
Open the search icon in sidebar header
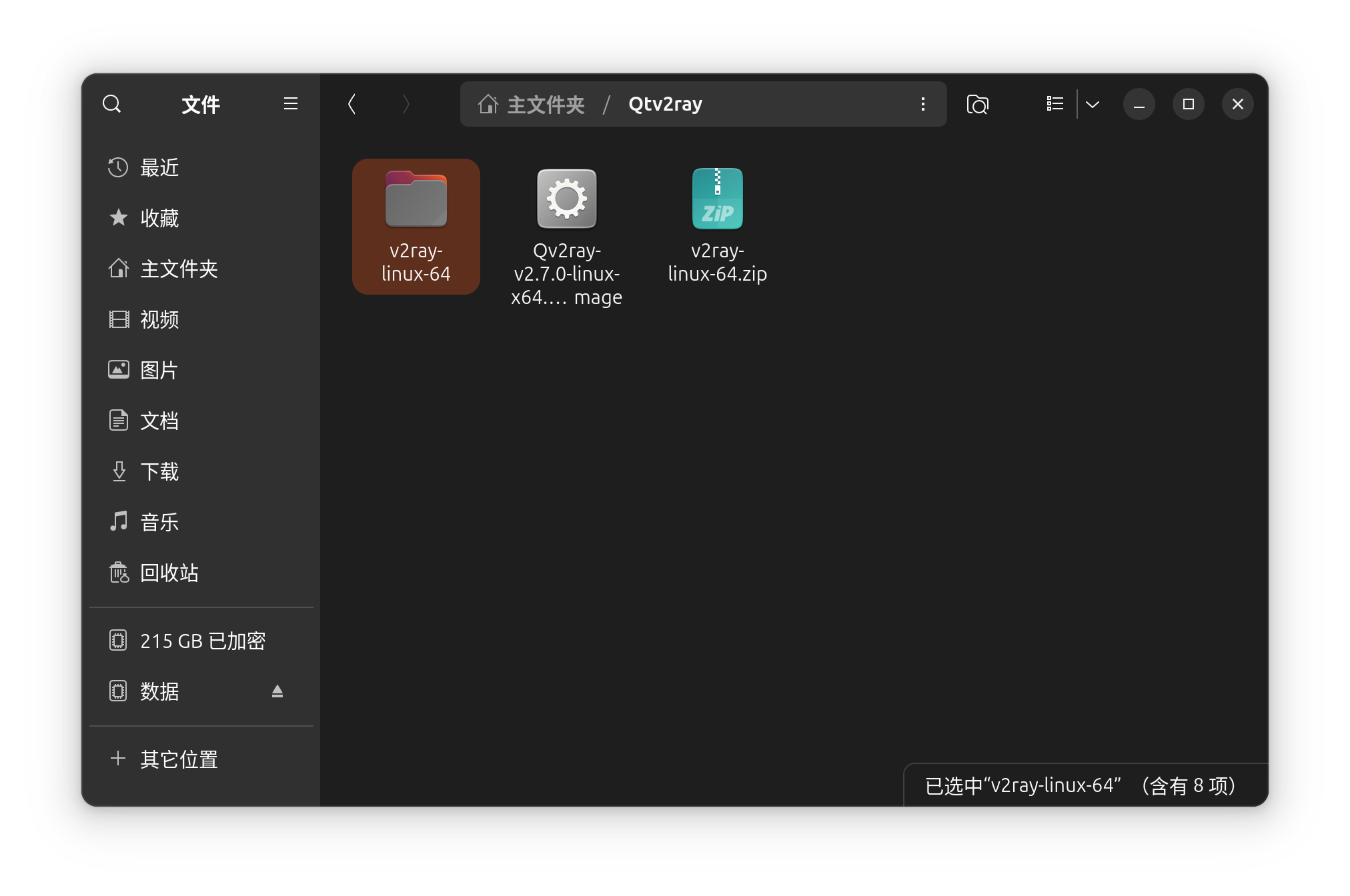tap(111, 104)
